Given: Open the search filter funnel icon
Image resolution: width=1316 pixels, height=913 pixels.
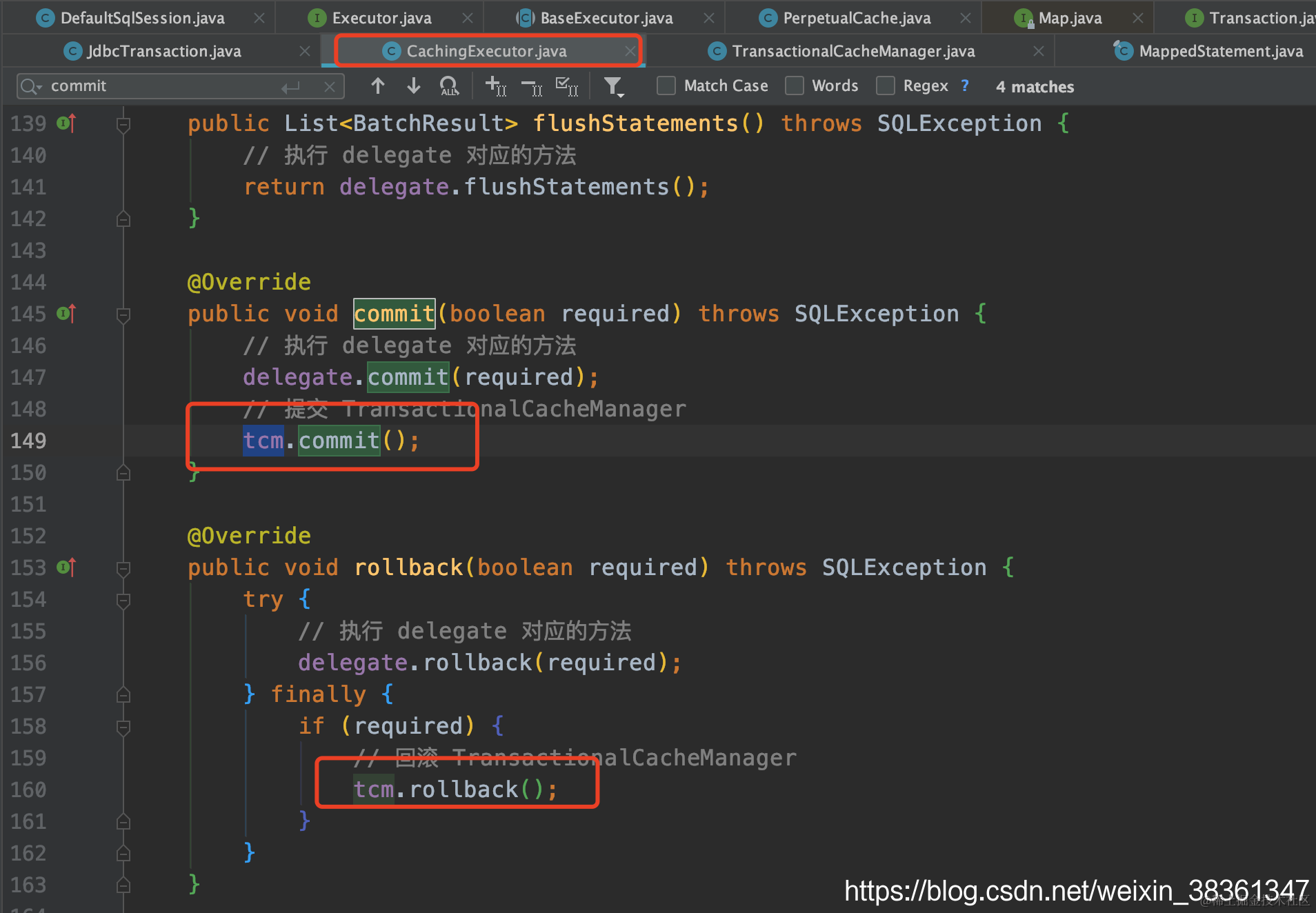Looking at the screenshot, I should tap(613, 86).
